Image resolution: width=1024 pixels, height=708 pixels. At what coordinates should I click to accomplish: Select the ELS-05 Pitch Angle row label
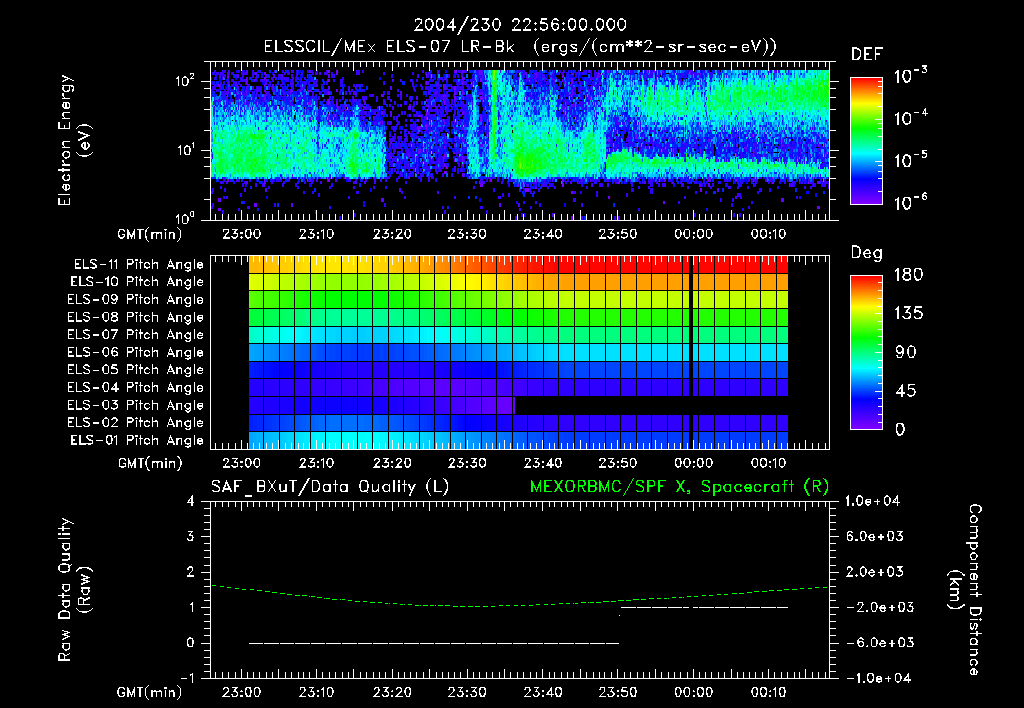[135, 370]
